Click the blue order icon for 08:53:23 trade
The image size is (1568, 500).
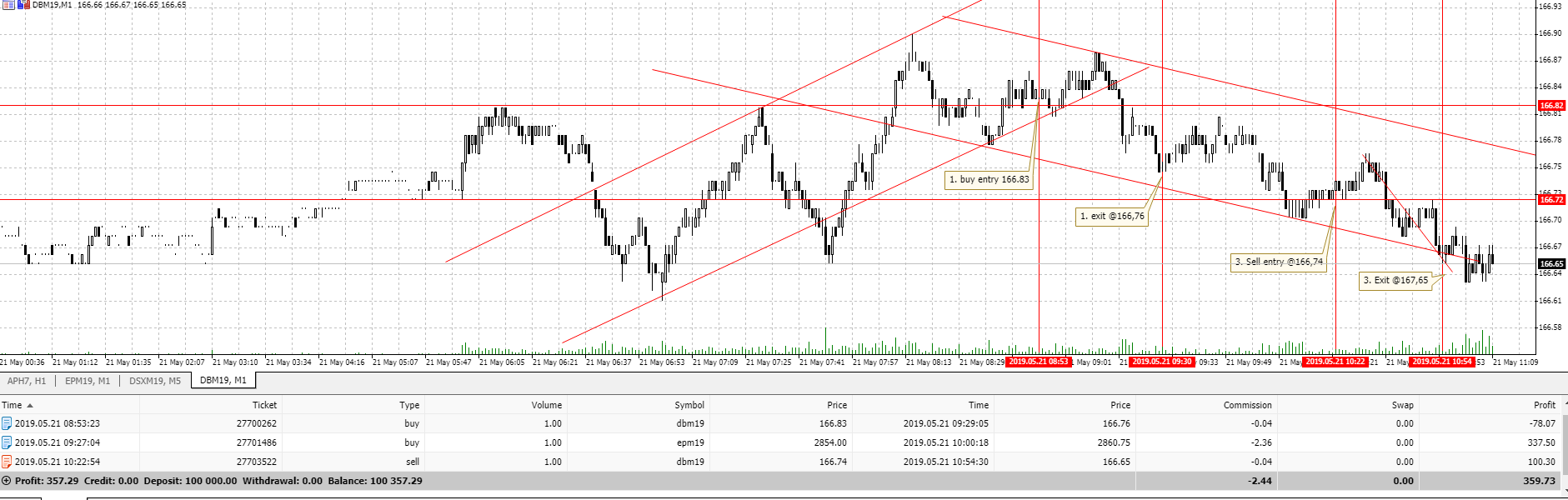(7, 423)
